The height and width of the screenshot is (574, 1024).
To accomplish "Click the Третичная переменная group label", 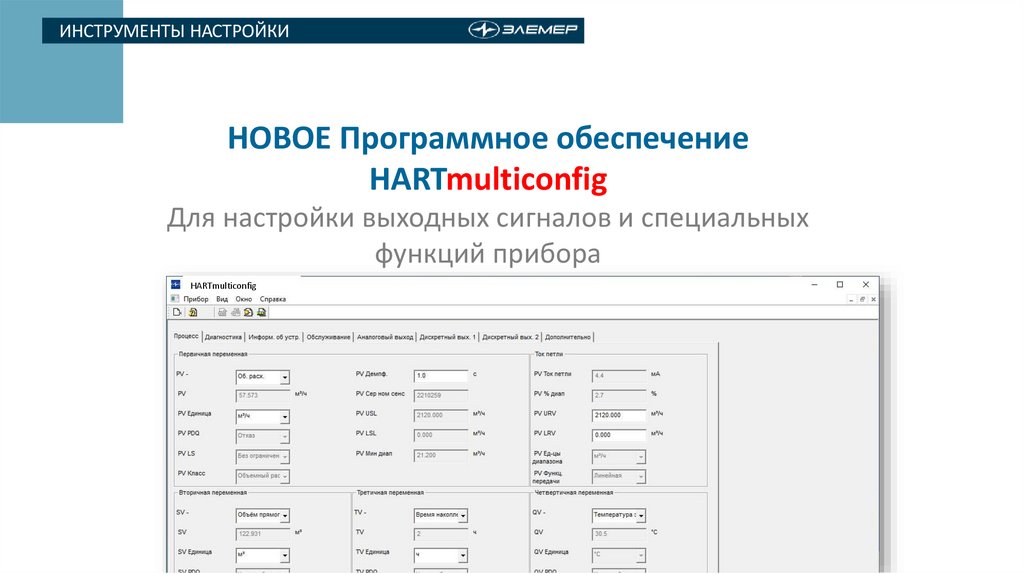I will pyautogui.click(x=391, y=492).
